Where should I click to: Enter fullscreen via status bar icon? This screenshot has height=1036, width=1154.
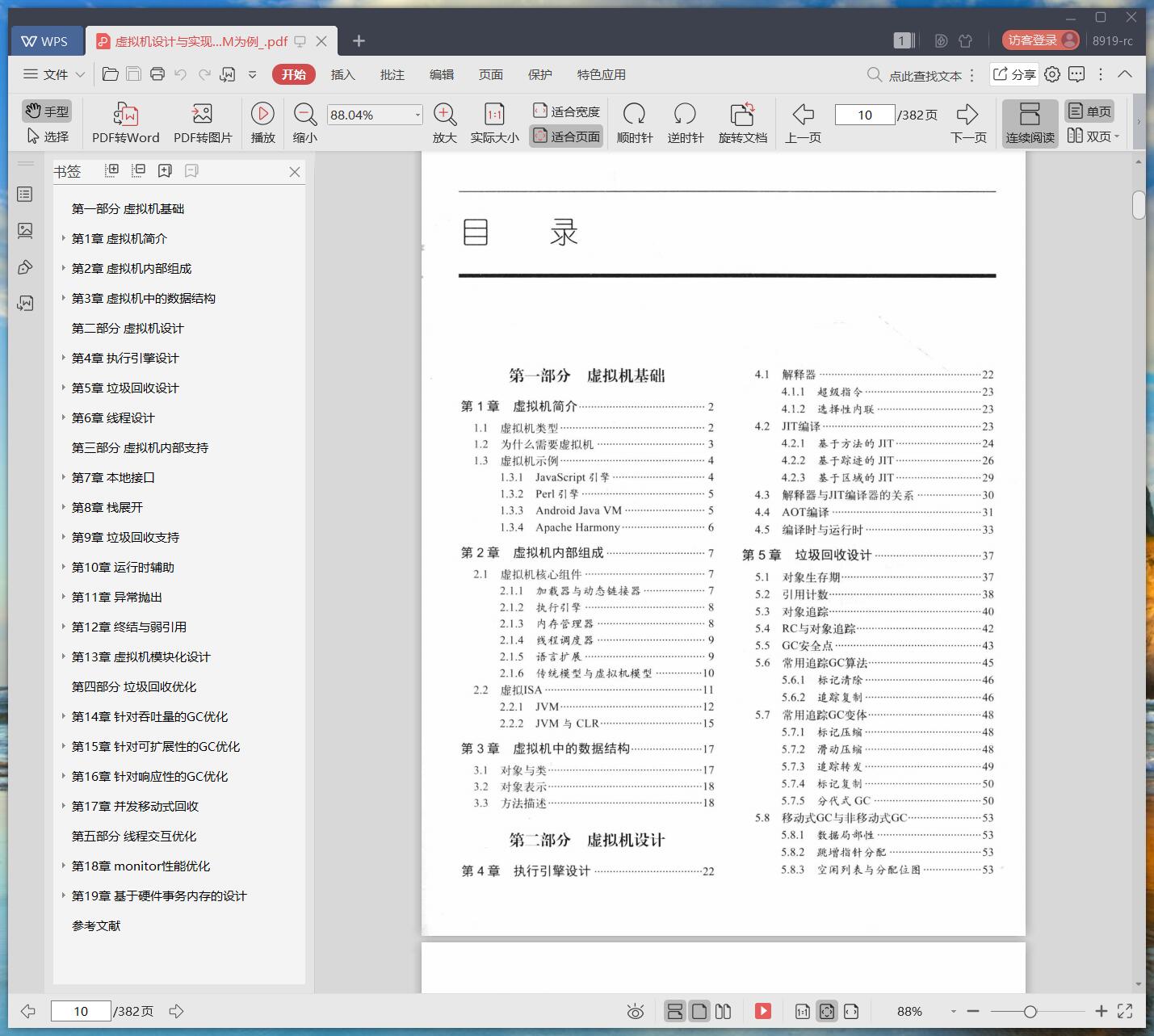pos(1124,1011)
